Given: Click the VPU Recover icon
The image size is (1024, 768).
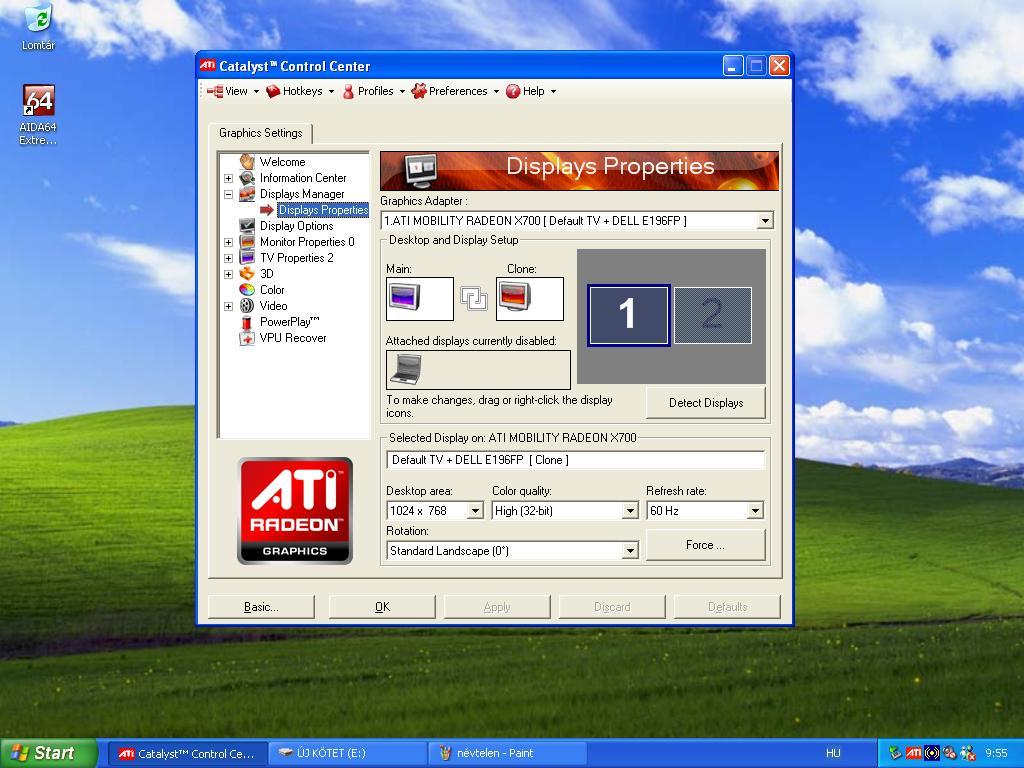Looking at the screenshot, I should point(247,338).
